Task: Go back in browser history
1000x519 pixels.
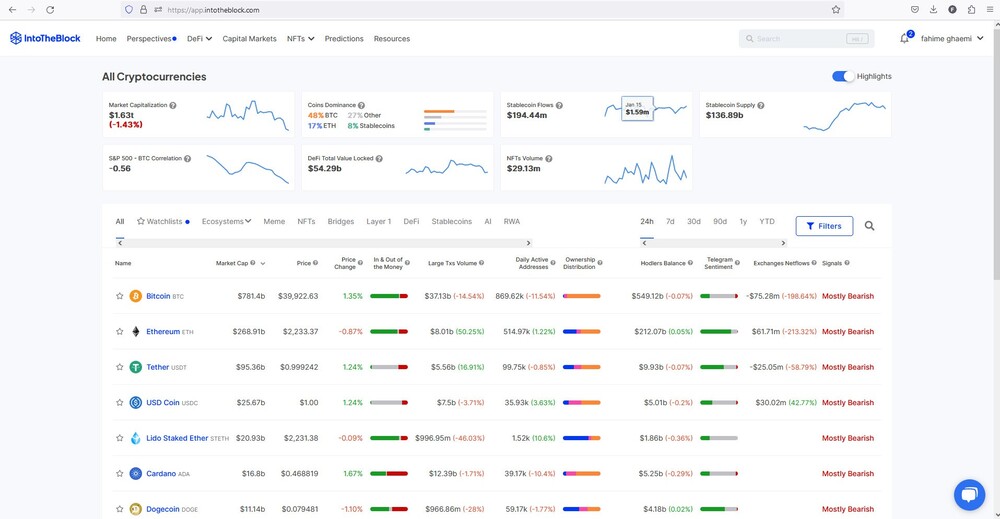Action: [x=12, y=10]
